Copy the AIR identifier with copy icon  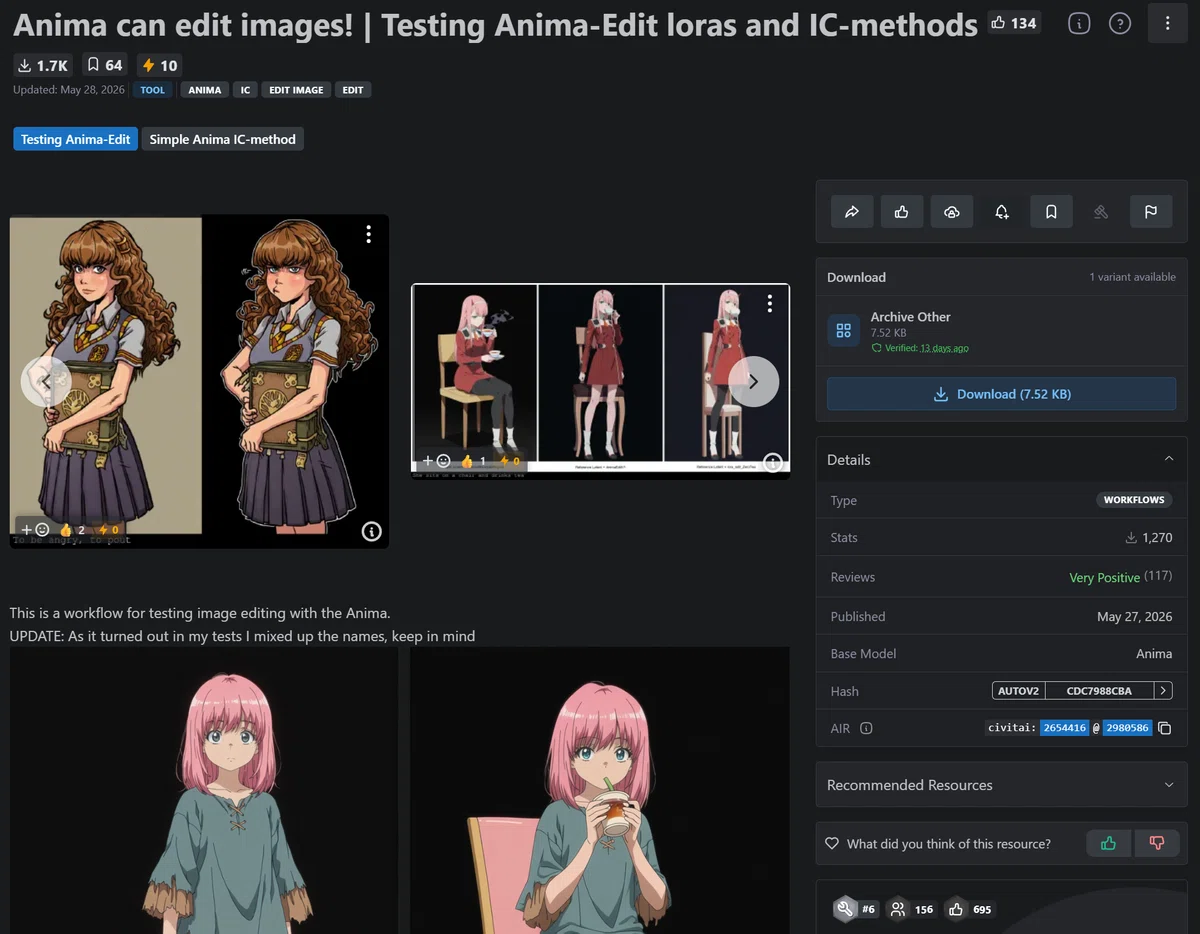click(1164, 728)
